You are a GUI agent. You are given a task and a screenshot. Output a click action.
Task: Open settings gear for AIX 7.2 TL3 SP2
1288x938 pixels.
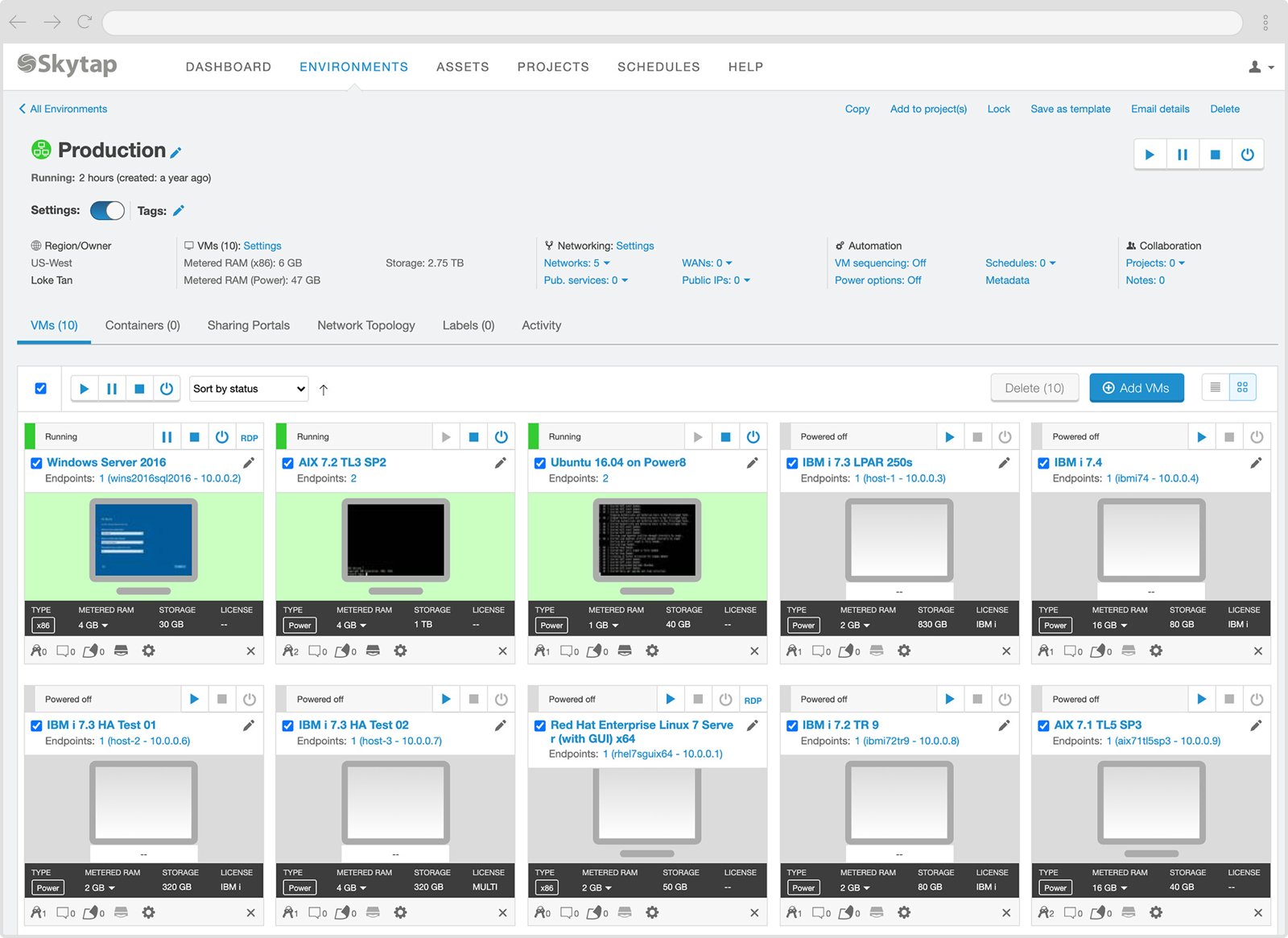coord(400,651)
